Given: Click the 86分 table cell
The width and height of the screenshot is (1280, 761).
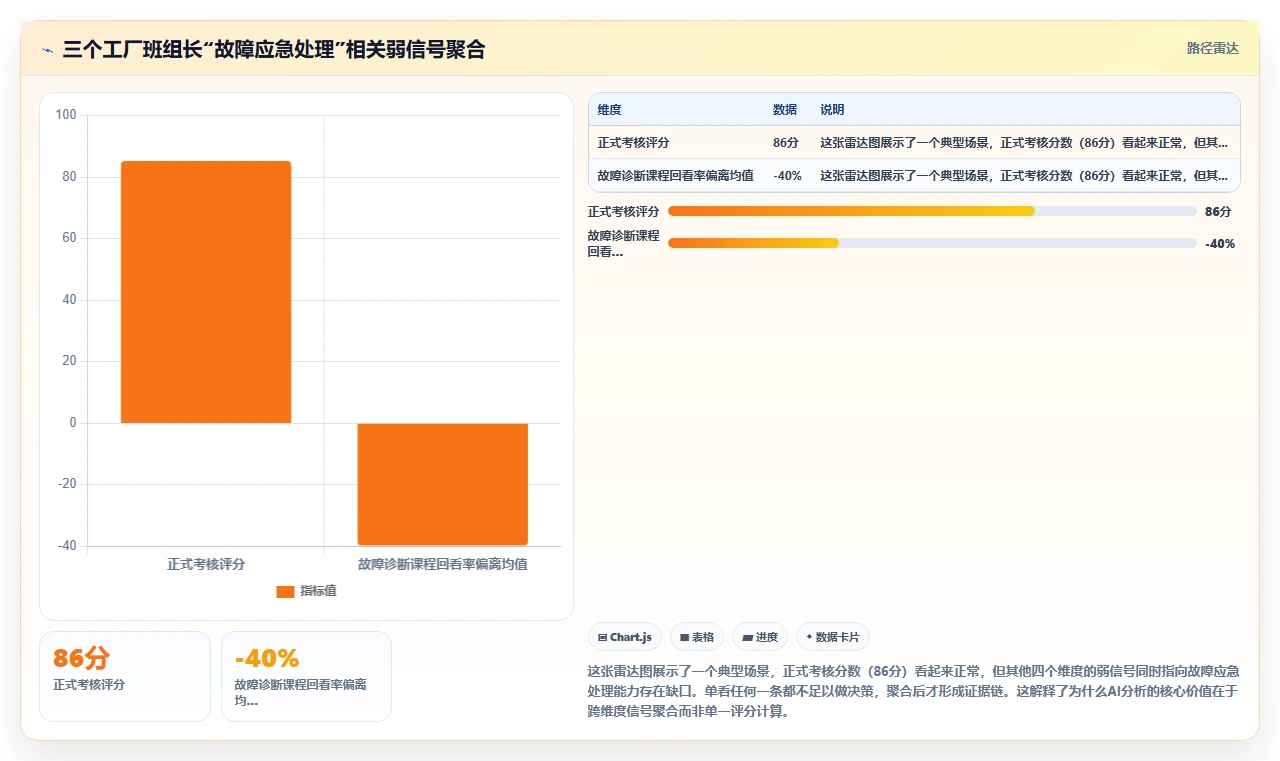Looking at the screenshot, I should pyautogui.click(x=785, y=143).
